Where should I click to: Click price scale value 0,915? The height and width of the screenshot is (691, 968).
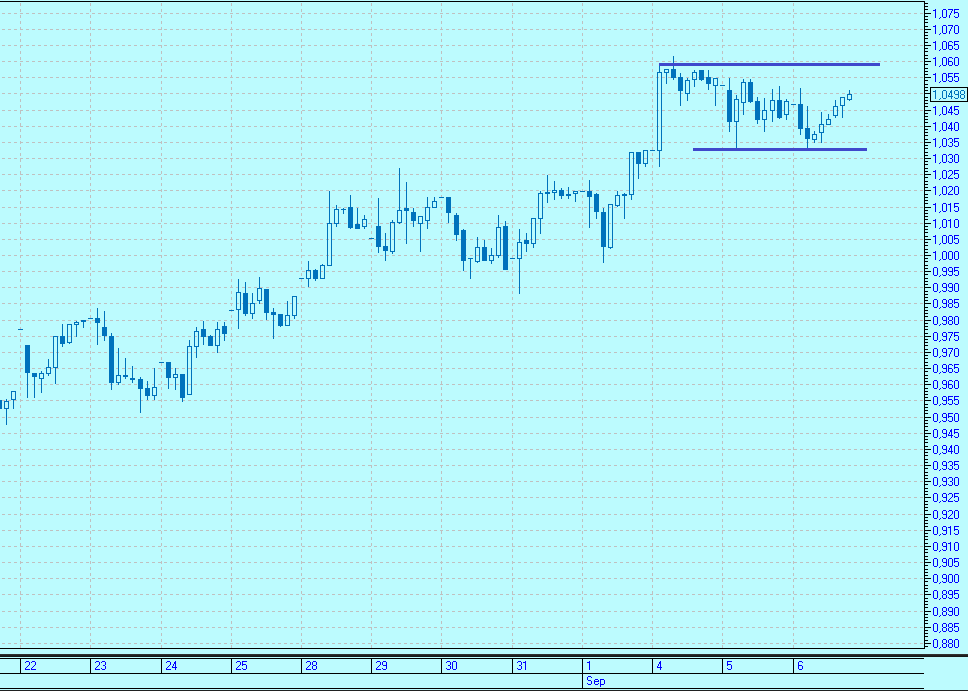[x=946, y=530]
